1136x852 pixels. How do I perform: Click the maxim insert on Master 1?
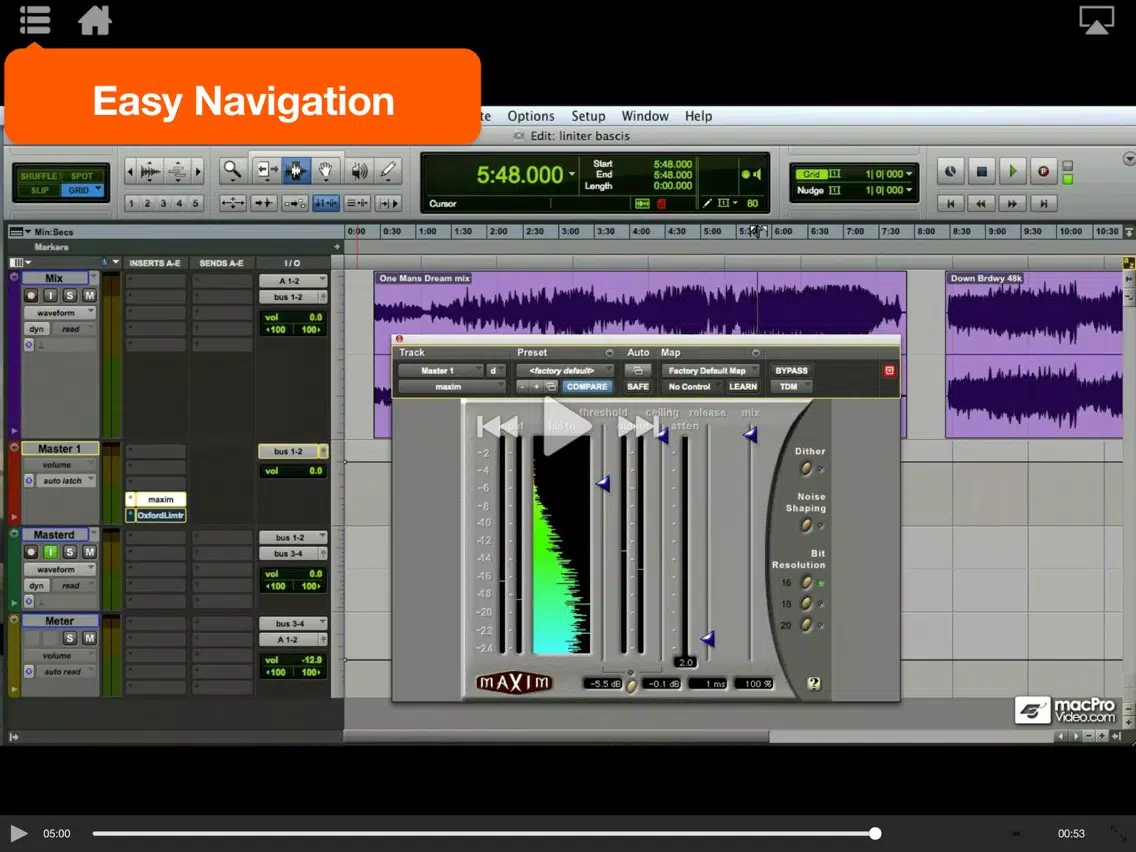tap(160, 499)
